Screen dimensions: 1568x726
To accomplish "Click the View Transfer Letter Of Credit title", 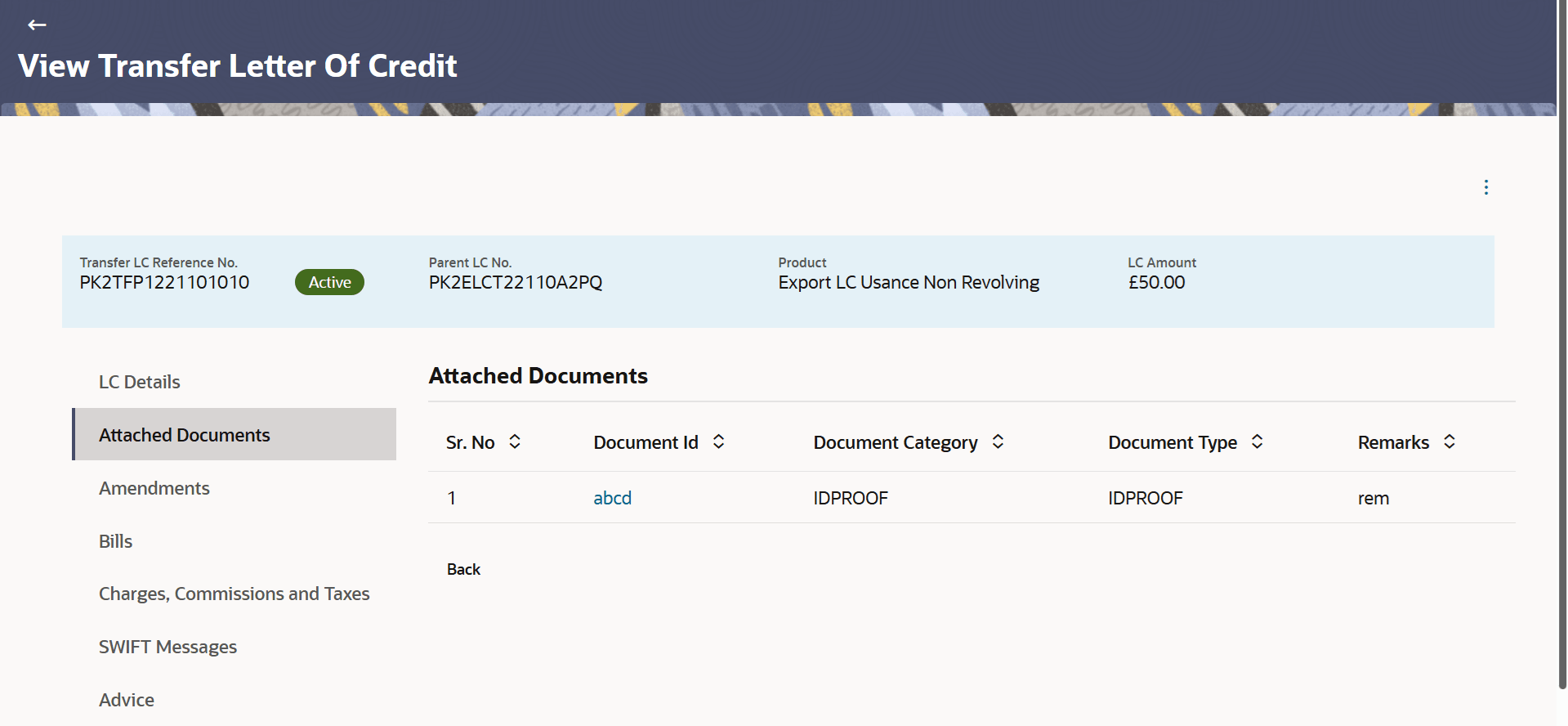I will tap(237, 66).
